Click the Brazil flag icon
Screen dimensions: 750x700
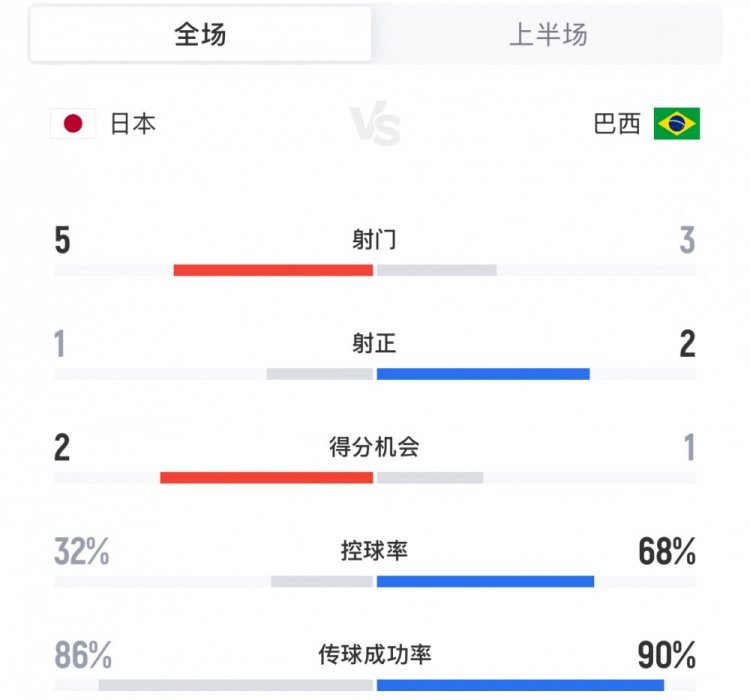[677, 124]
